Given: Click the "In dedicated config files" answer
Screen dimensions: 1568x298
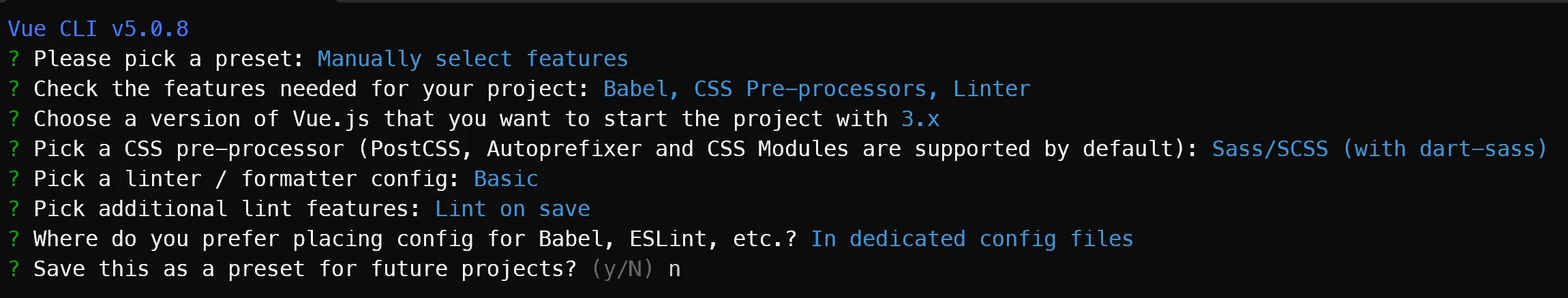Looking at the screenshot, I should [x=971, y=239].
